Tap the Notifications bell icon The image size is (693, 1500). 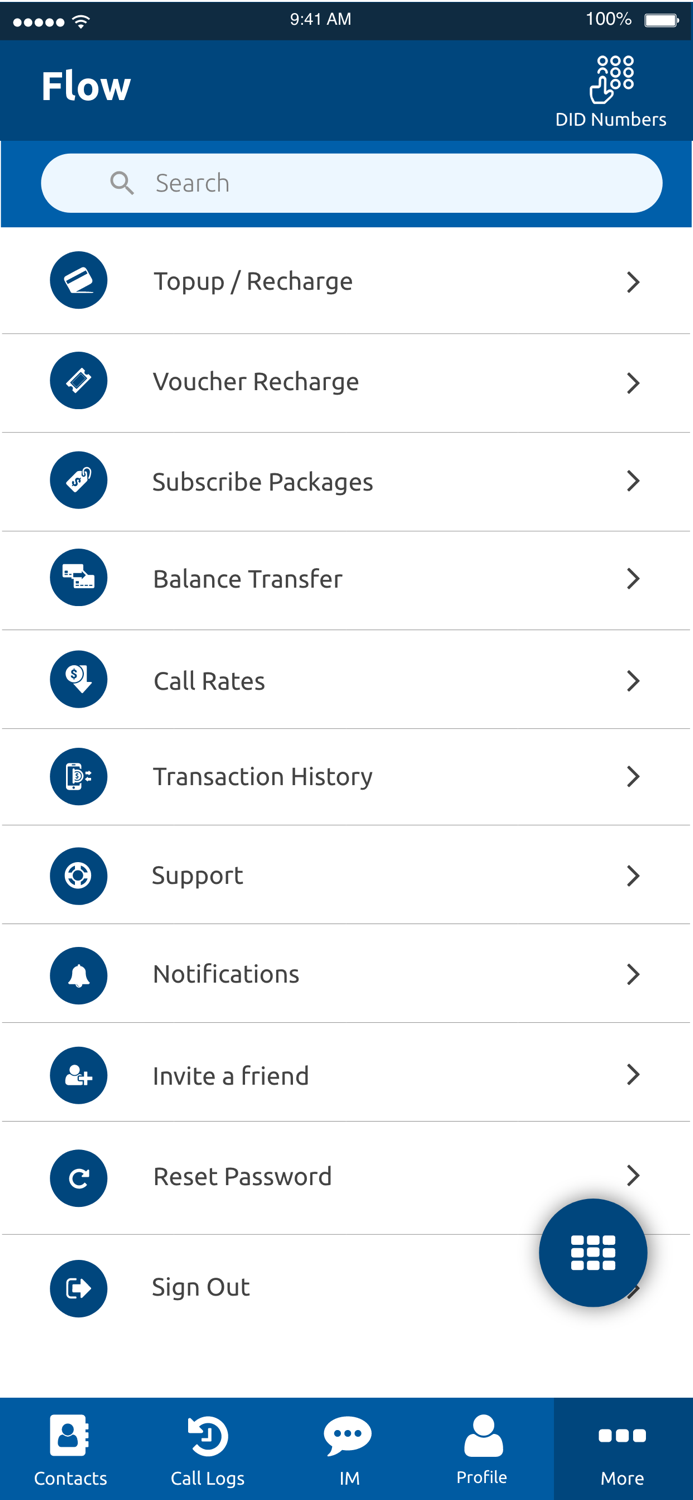pyautogui.click(x=78, y=974)
